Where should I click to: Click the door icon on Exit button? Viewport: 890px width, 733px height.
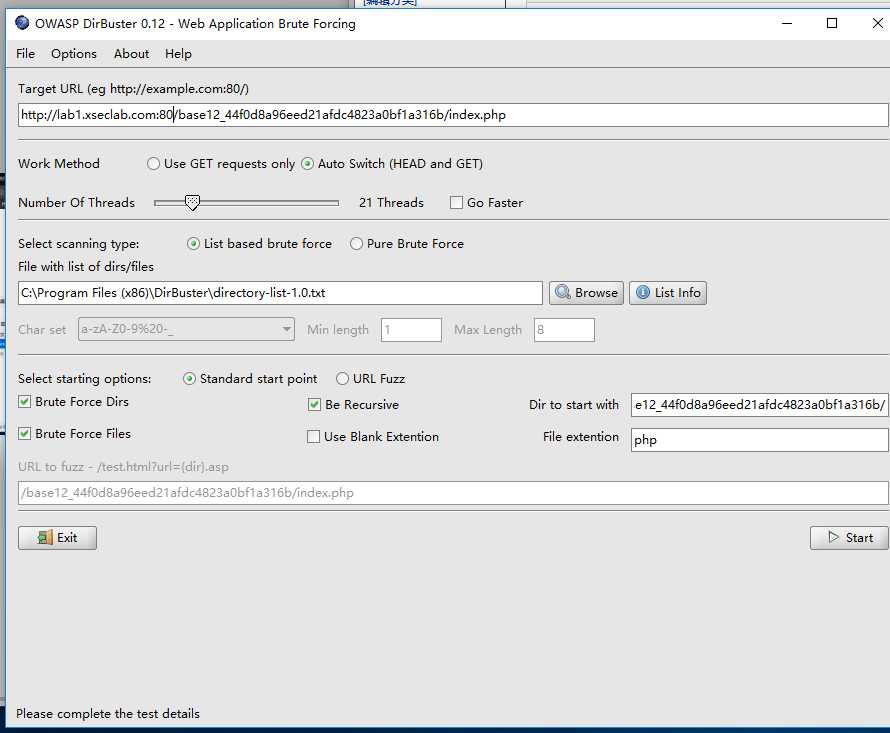click(45, 537)
